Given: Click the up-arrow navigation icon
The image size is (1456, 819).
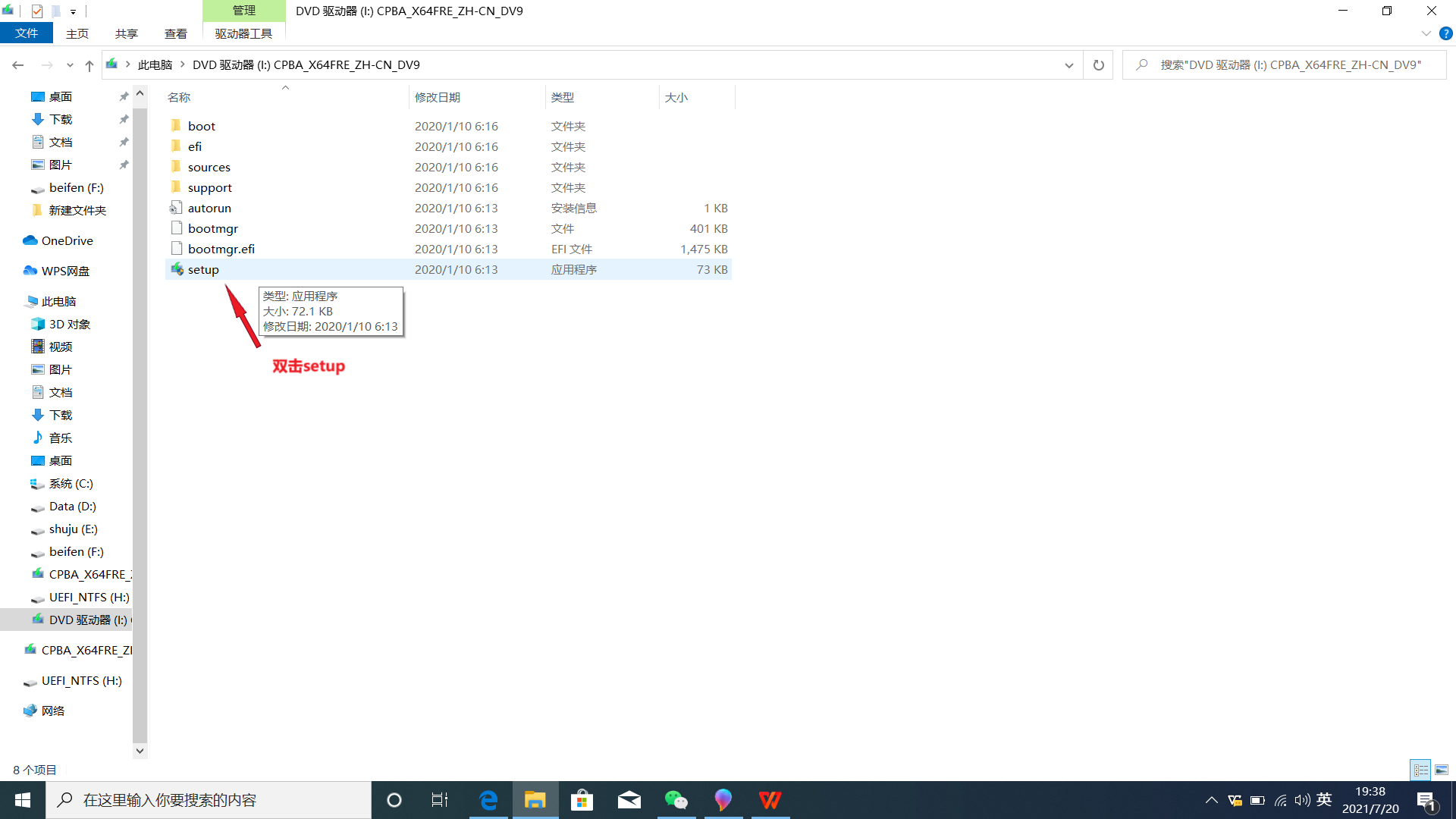Looking at the screenshot, I should tap(89, 65).
